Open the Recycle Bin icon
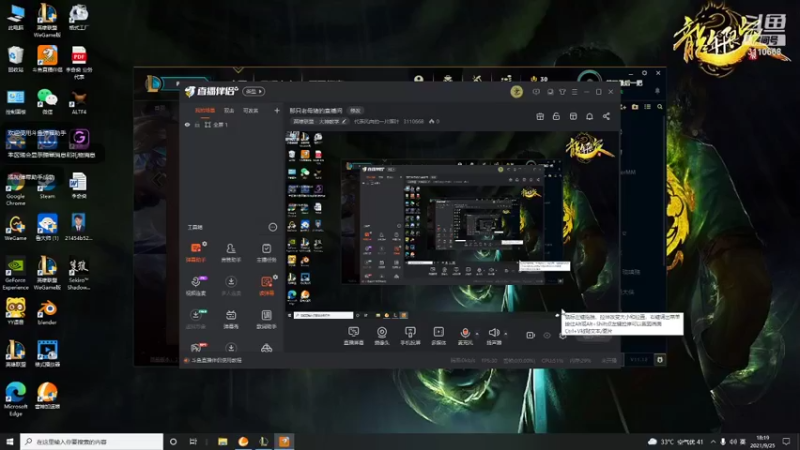 (15, 59)
